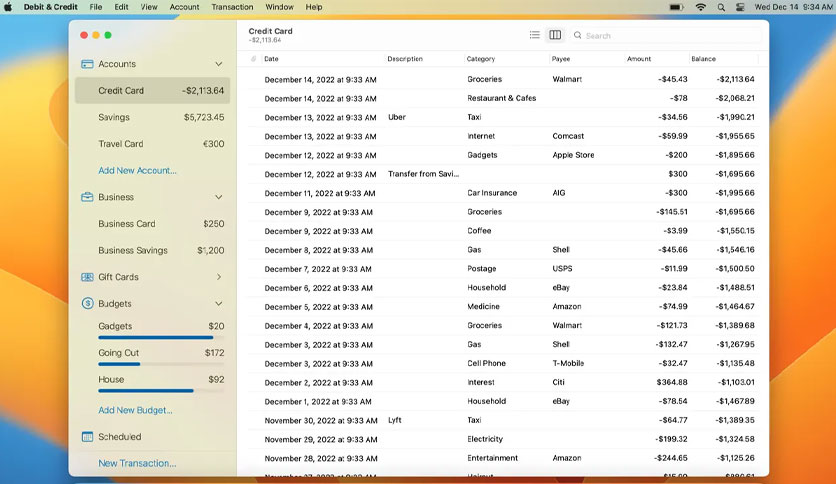This screenshot has height=484, width=836.
Task: Open the View menu
Action: coord(149,7)
